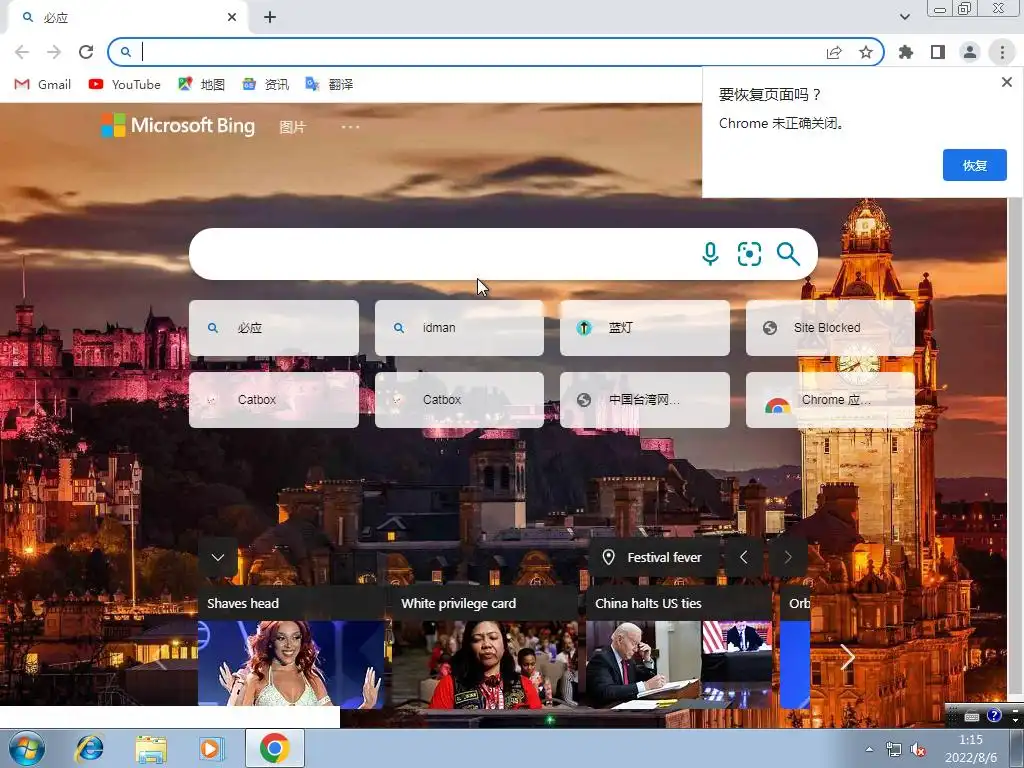Open the 图片 menu item on Bing
The image size is (1024, 768).
pyautogui.click(x=292, y=127)
